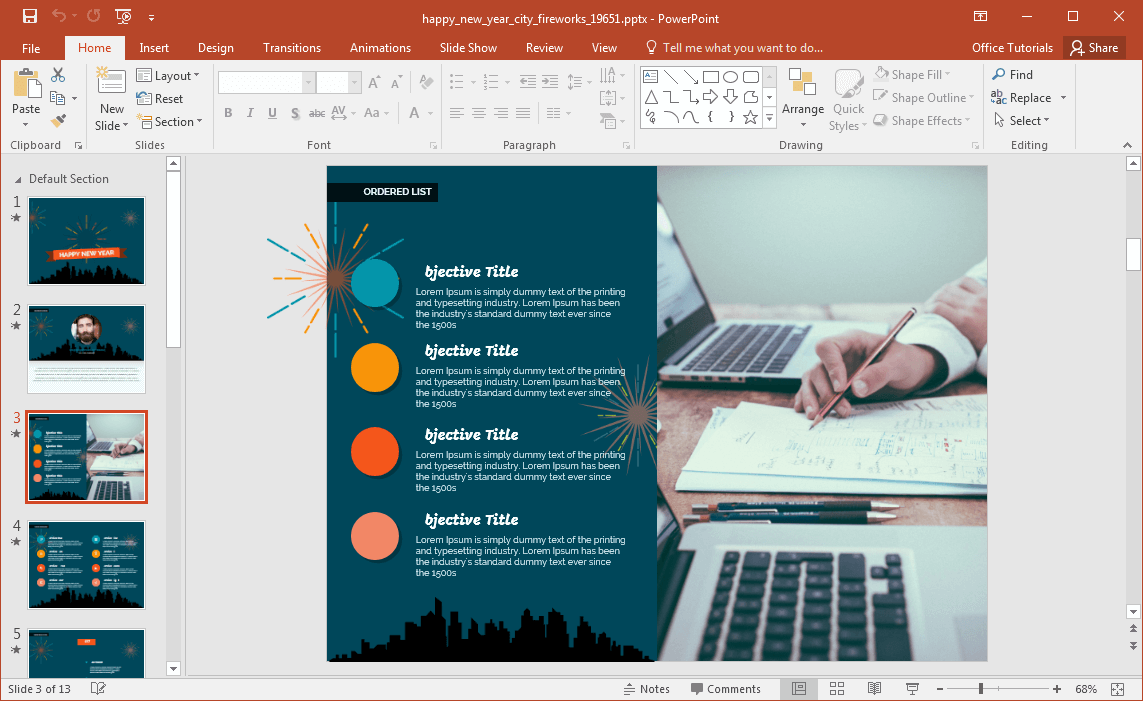Start Slide Show from status bar icon
The height and width of the screenshot is (701, 1143).
(x=912, y=689)
